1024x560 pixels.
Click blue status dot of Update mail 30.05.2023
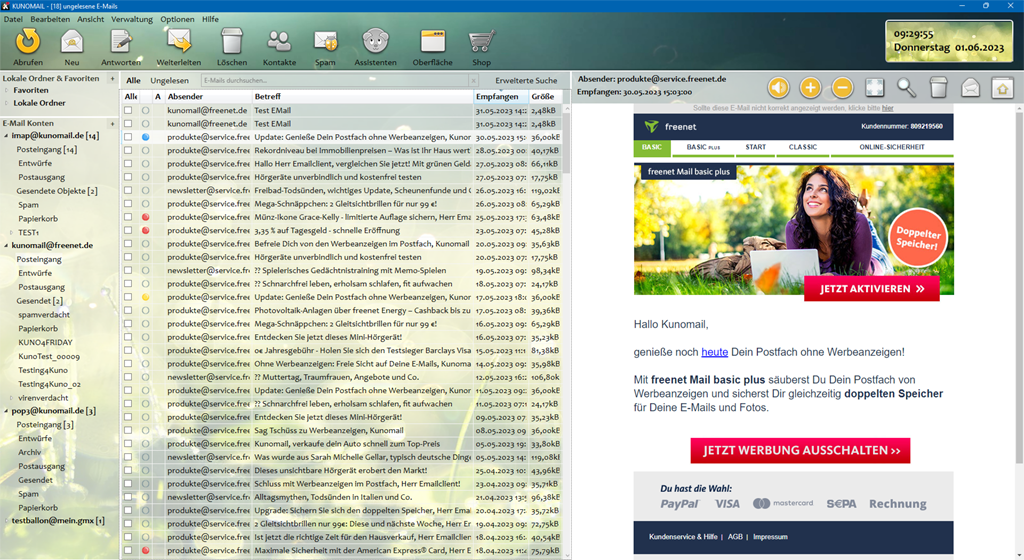click(146, 137)
